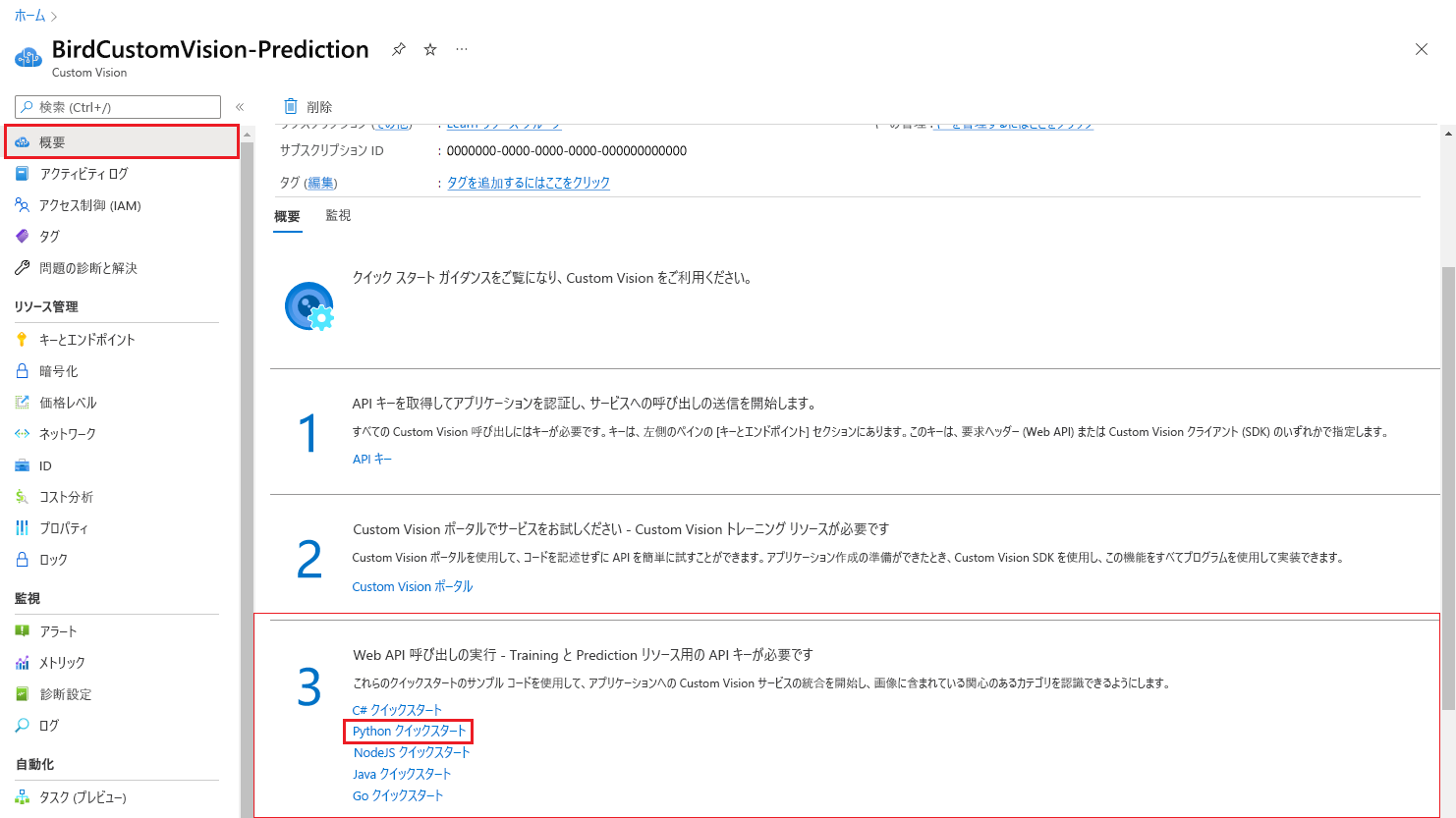Screen dimensions: 1456x818
Task: Focus the 検索 (Ctrl+/) search box
Action: [118, 107]
